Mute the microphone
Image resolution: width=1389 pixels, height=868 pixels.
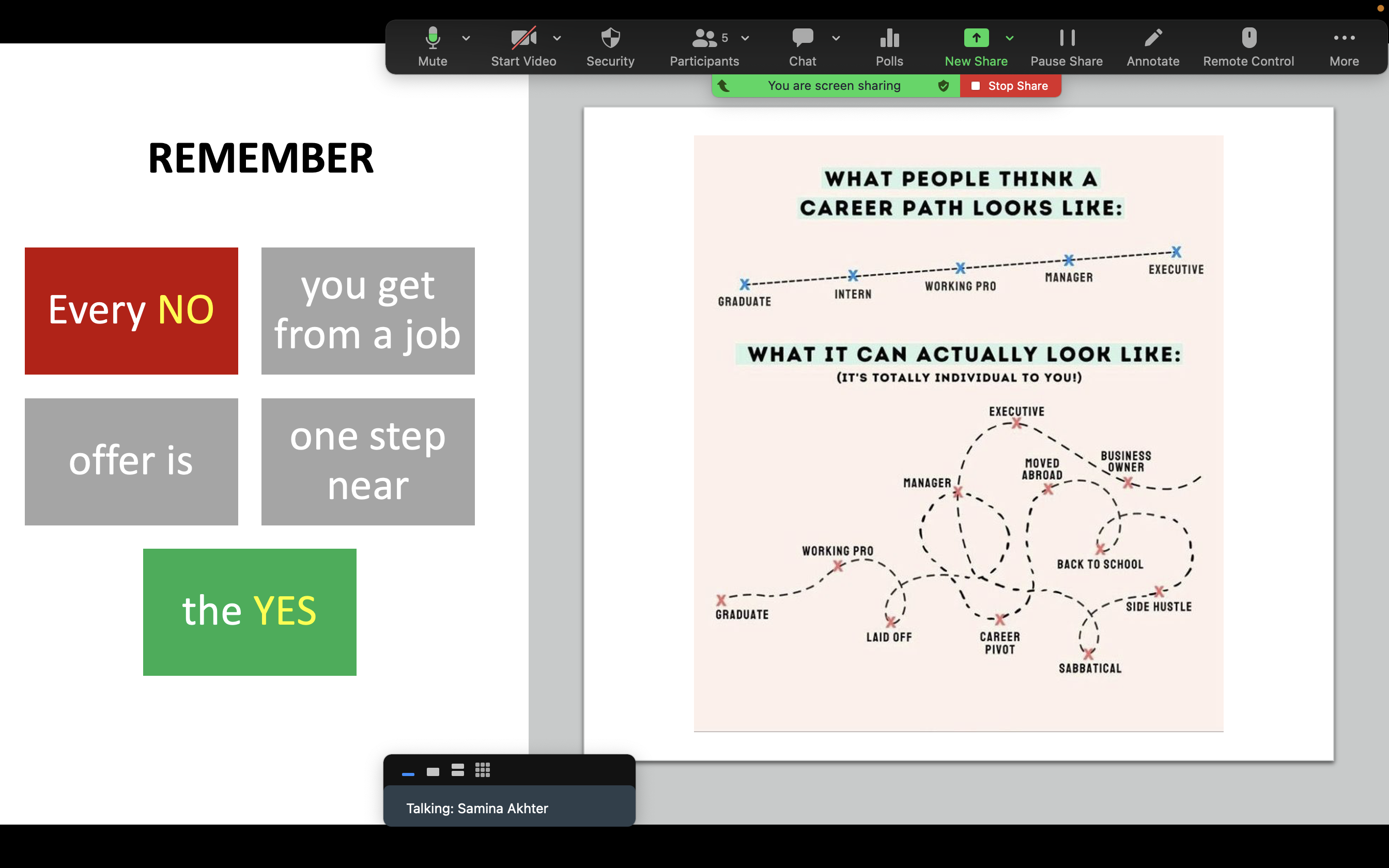coord(432,46)
